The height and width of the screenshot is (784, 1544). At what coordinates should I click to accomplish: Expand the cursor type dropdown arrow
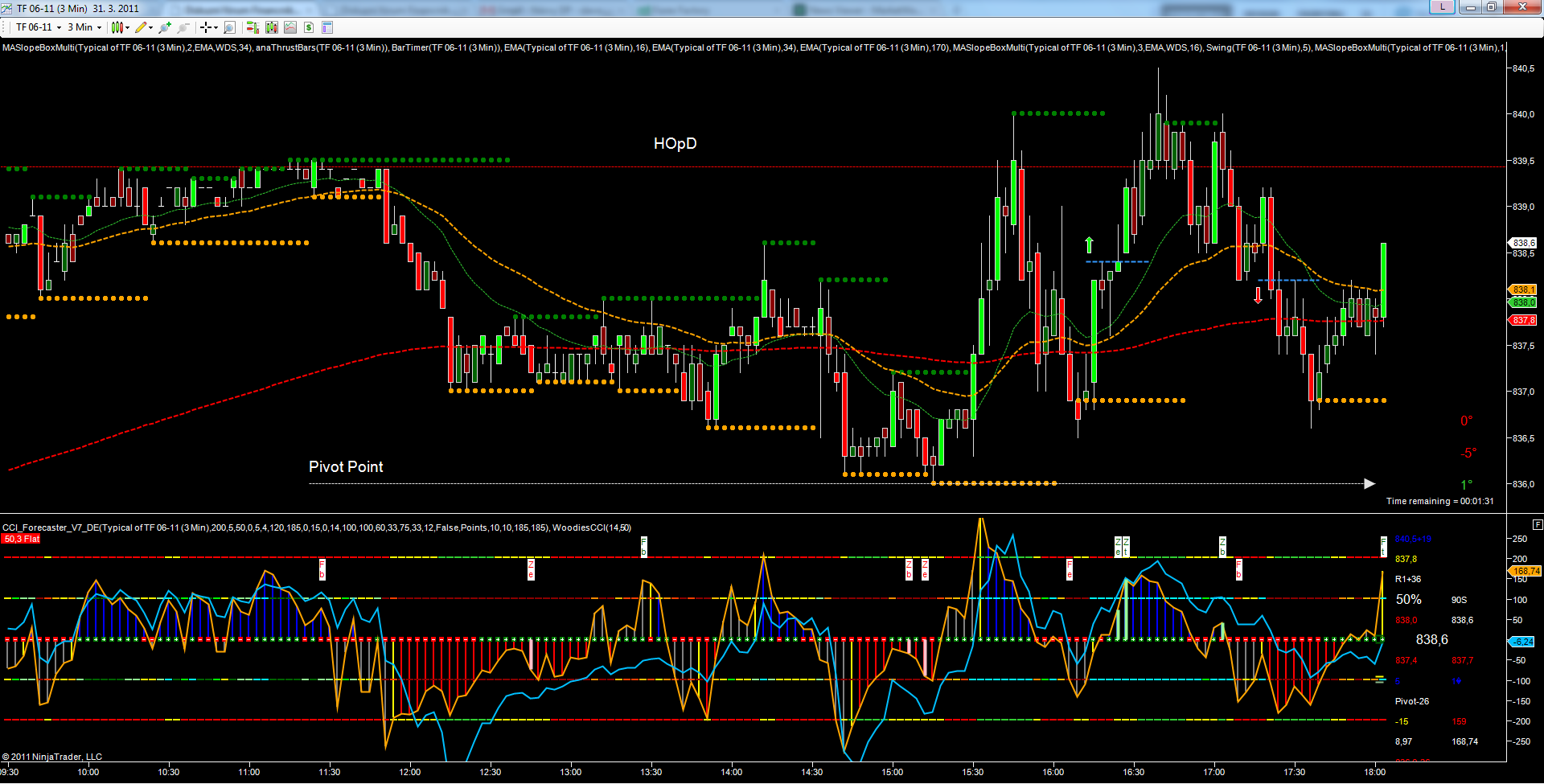coord(216,27)
